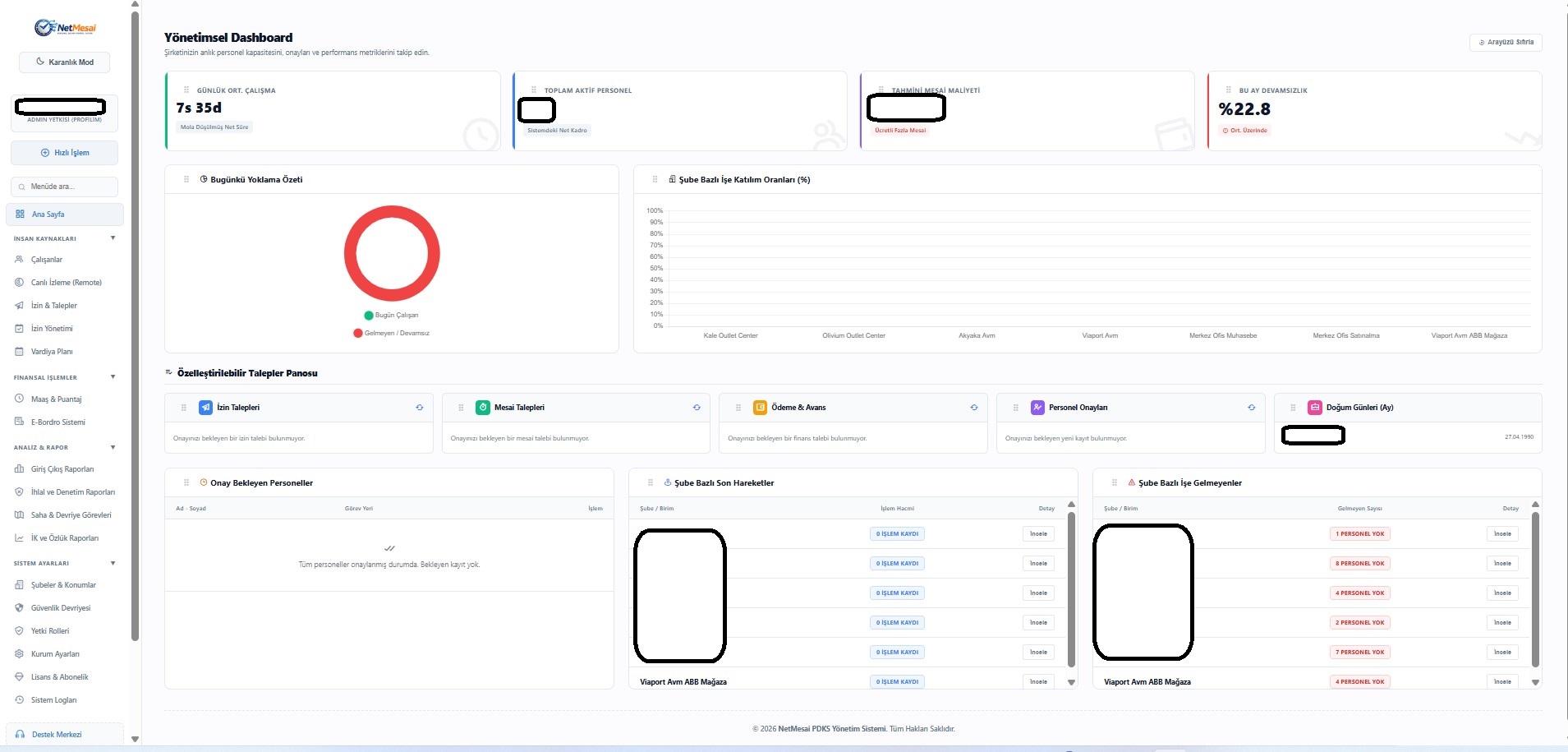
Task: Collapse the İNSAN KAYNAKLARI section
Action: coord(113,238)
